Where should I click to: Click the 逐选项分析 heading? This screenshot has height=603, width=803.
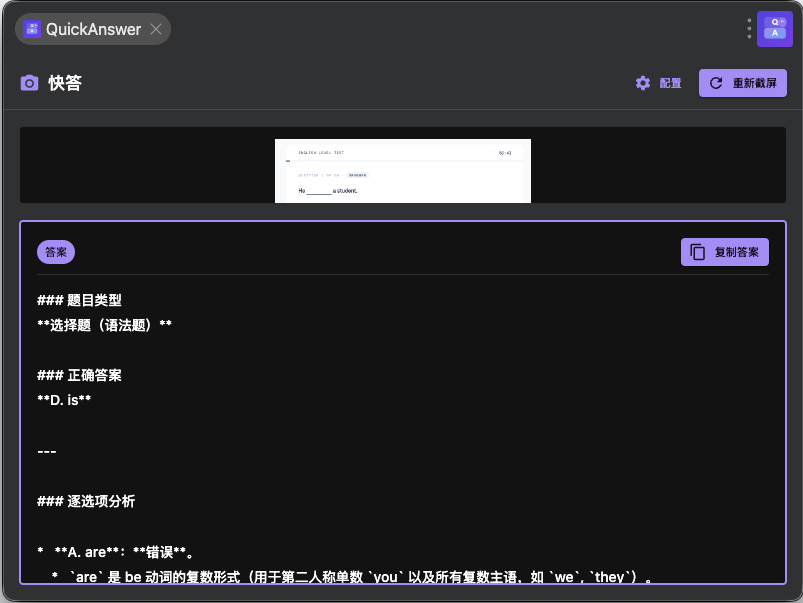[x=86, y=501]
